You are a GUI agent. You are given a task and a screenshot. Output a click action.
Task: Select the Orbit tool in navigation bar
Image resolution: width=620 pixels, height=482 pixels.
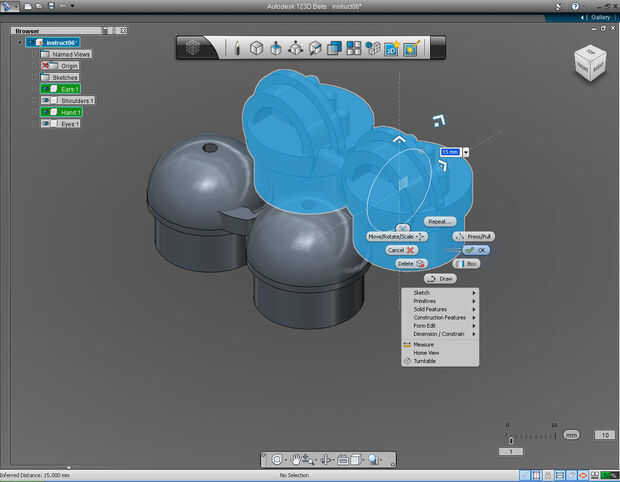326,459
